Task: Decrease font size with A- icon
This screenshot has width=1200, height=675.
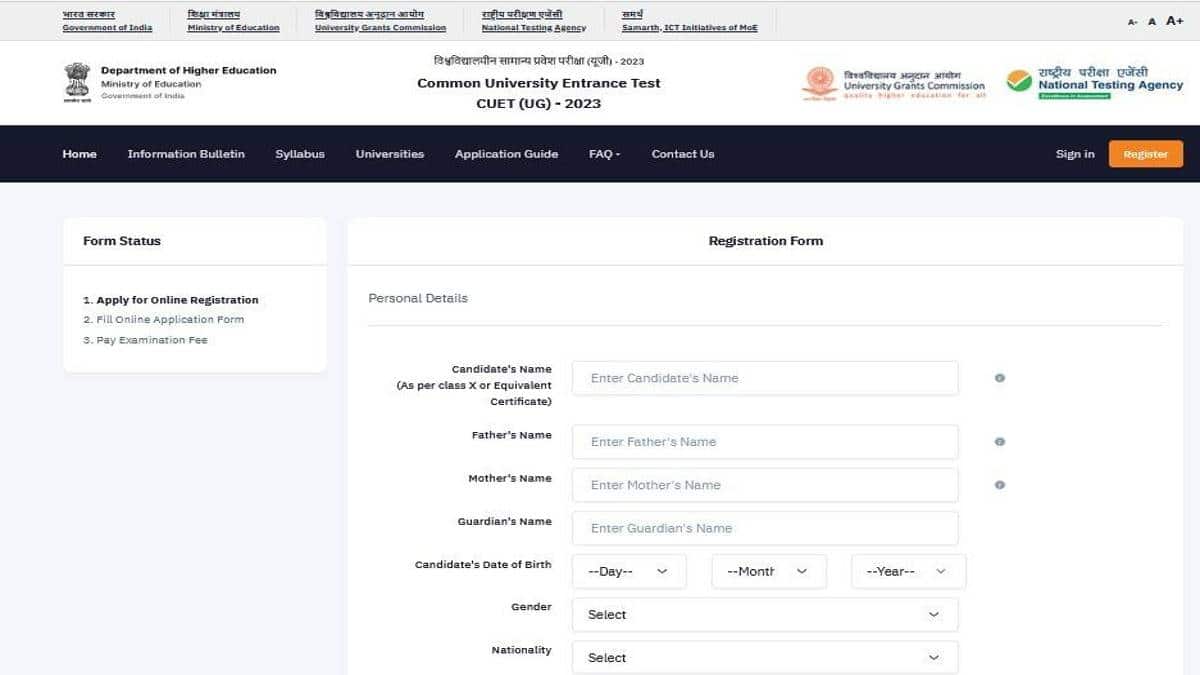Action: pyautogui.click(x=1132, y=22)
